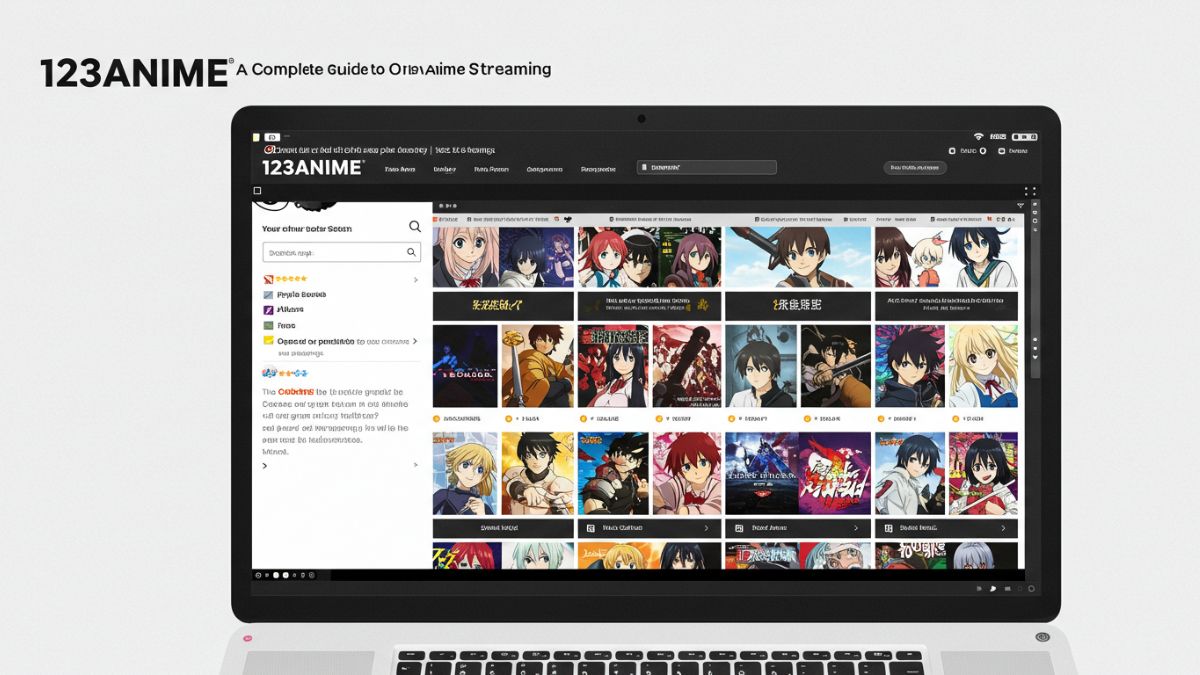
Task: Click the yellow note icon at the screen's top-left
Action: (x=256, y=137)
